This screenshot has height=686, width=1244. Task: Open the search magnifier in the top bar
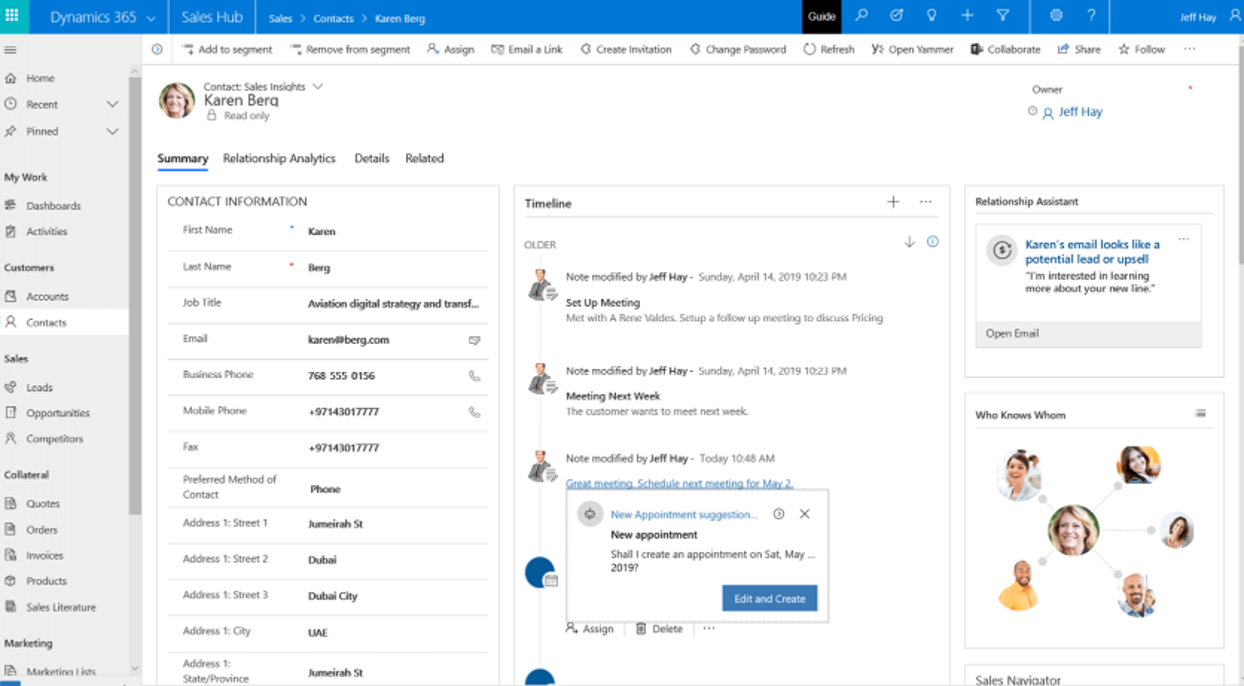[x=861, y=16]
